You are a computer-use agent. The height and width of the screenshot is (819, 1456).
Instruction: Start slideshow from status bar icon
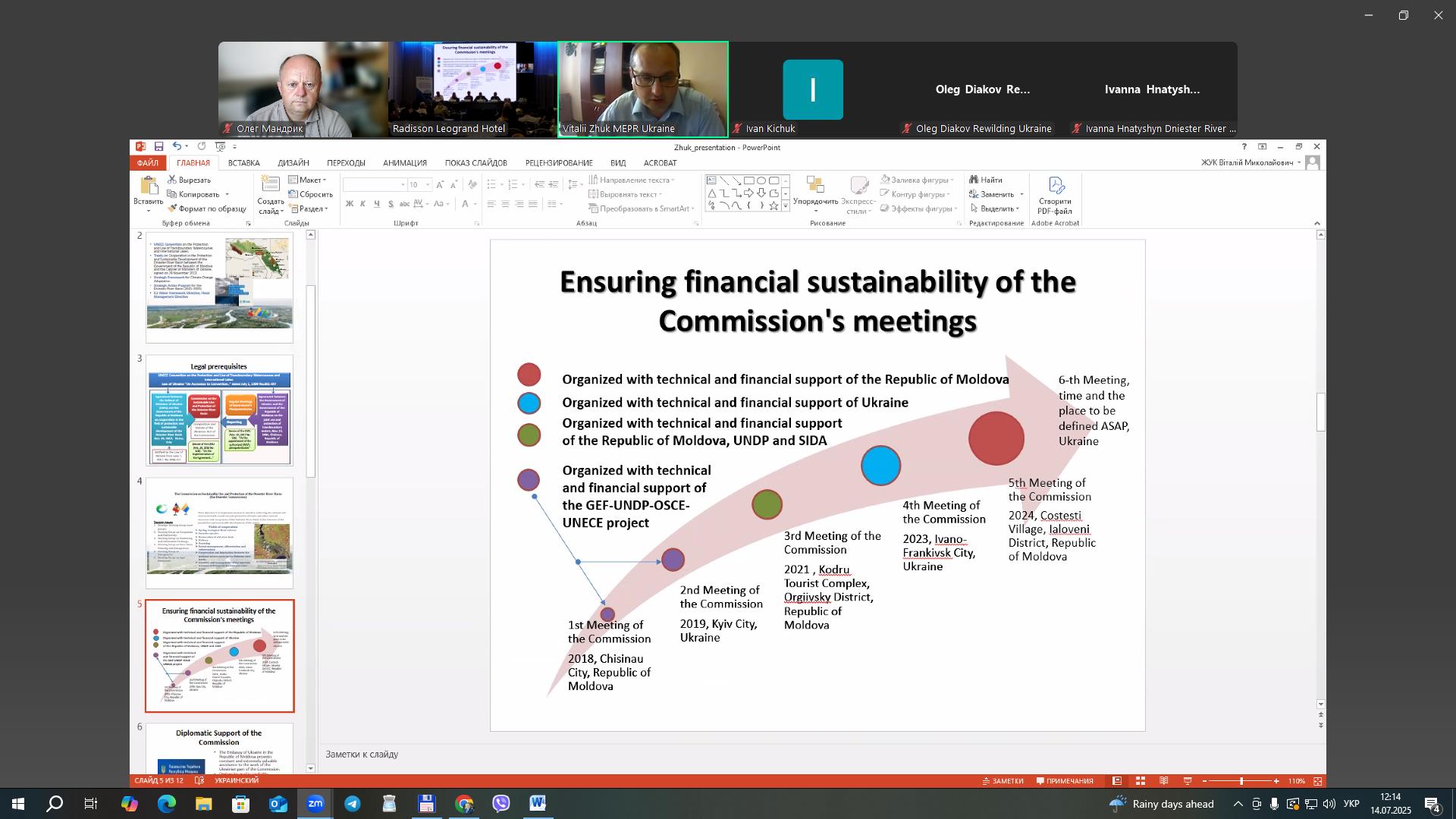coord(1188,781)
